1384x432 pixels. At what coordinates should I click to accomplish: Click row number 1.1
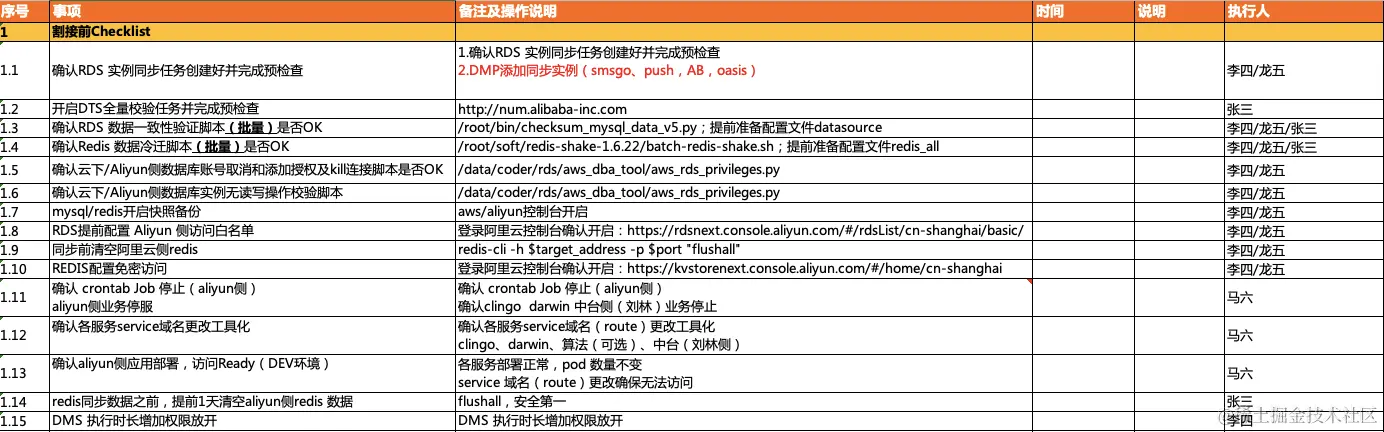(24, 71)
